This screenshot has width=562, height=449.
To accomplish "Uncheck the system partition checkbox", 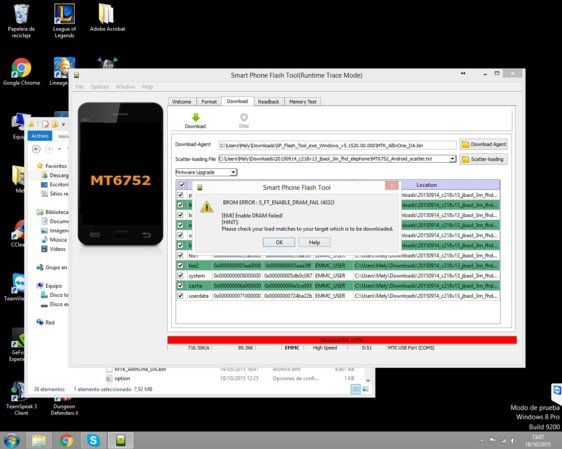I will [181, 276].
